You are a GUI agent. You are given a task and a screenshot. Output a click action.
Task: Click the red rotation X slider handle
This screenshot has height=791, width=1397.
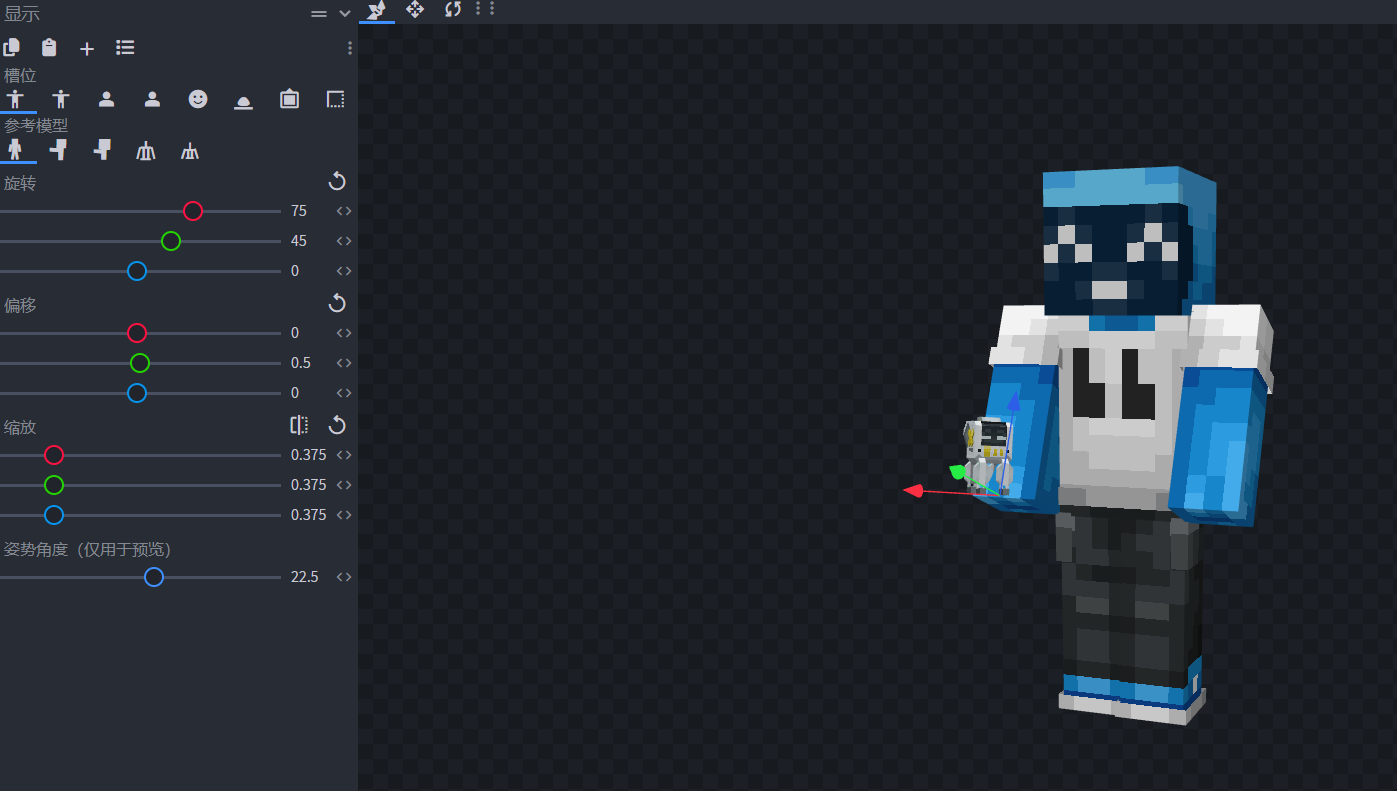[x=193, y=211]
